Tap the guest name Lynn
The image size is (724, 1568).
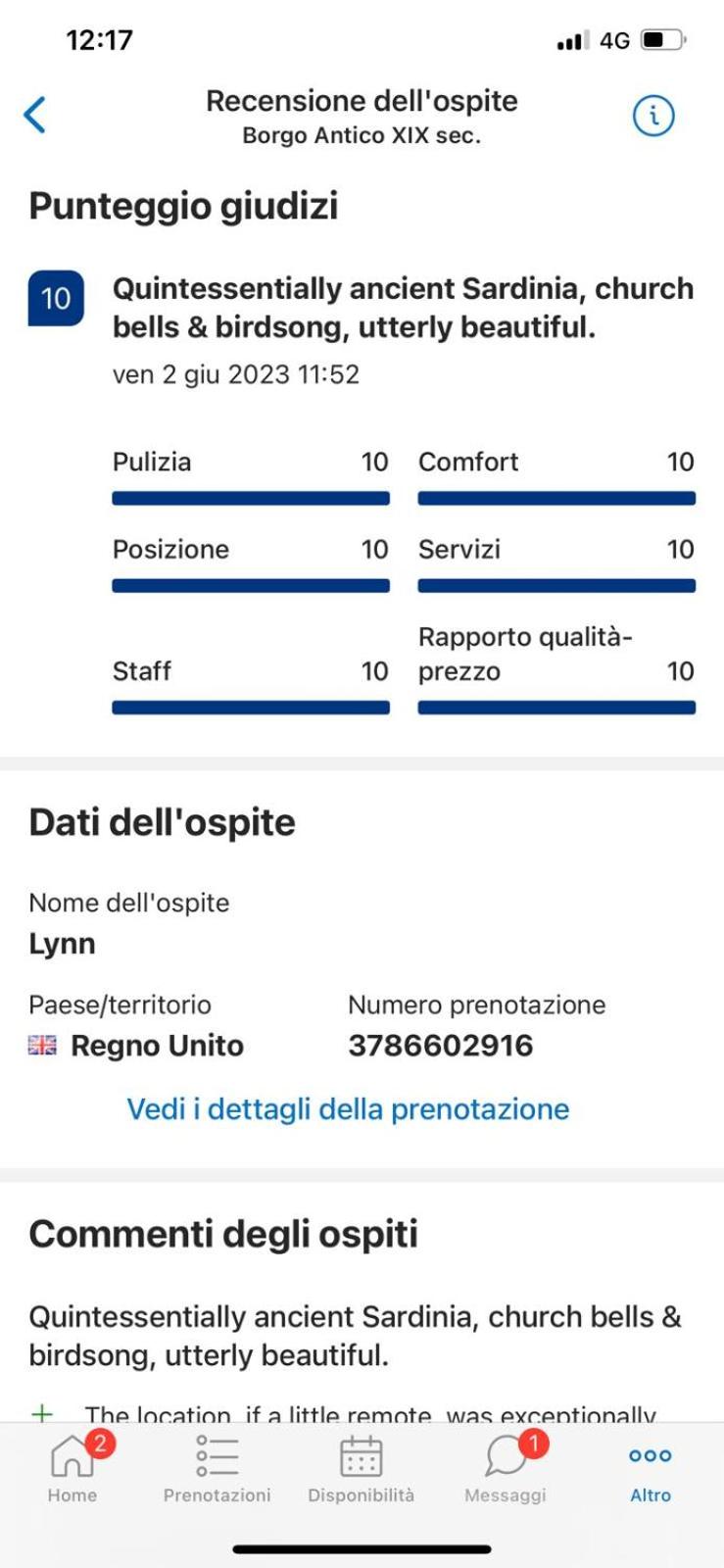click(x=62, y=944)
